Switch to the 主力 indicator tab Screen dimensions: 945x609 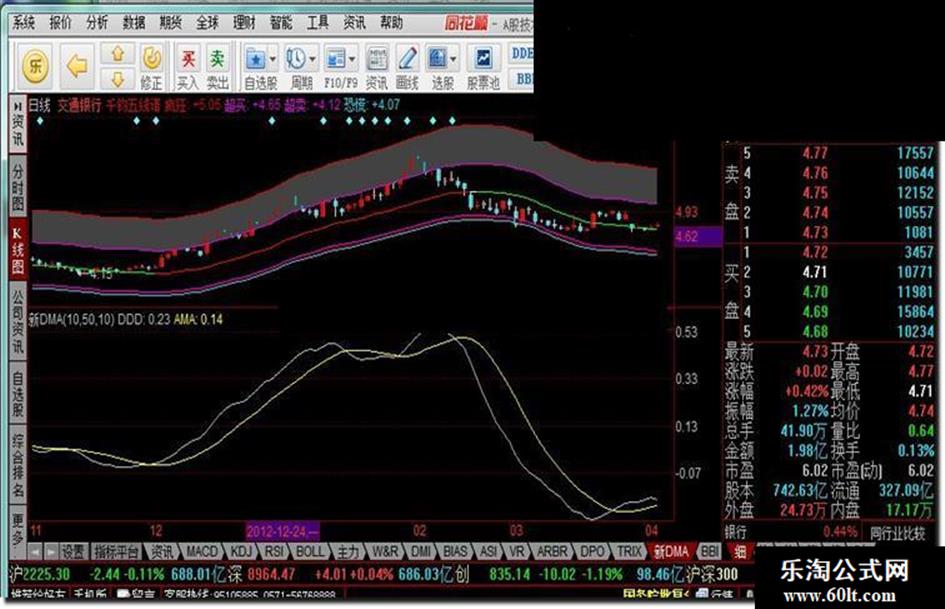(x=348, y=551)
